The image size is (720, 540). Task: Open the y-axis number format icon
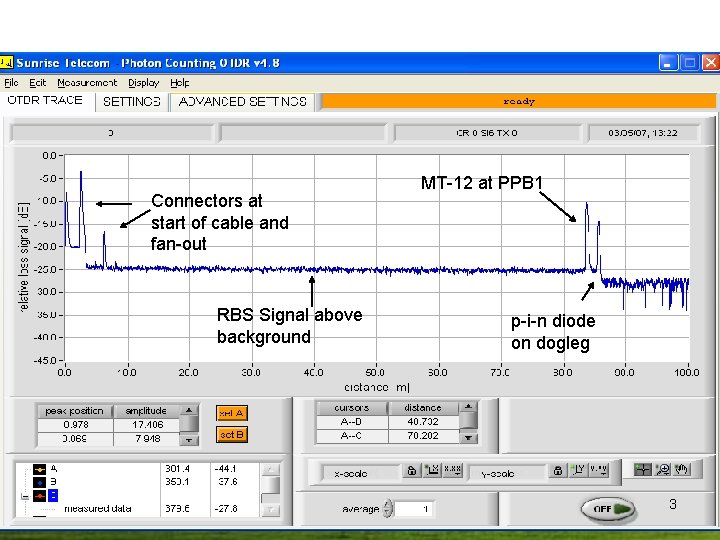tap(599, 470)
